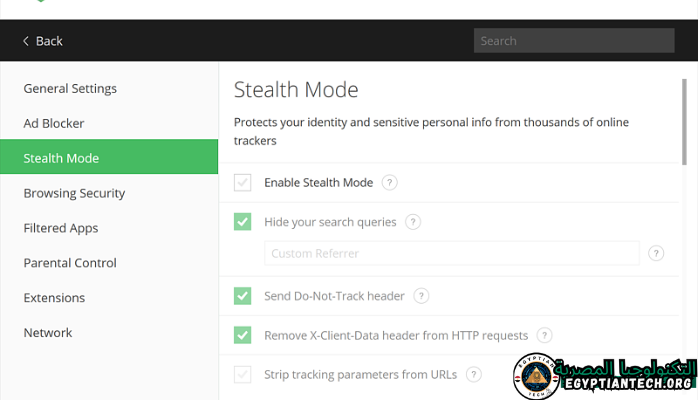The width and height of the screenshot is (698, 400).
Task: Click the Back arrow chevron
Action: click(x=25, y=41)
